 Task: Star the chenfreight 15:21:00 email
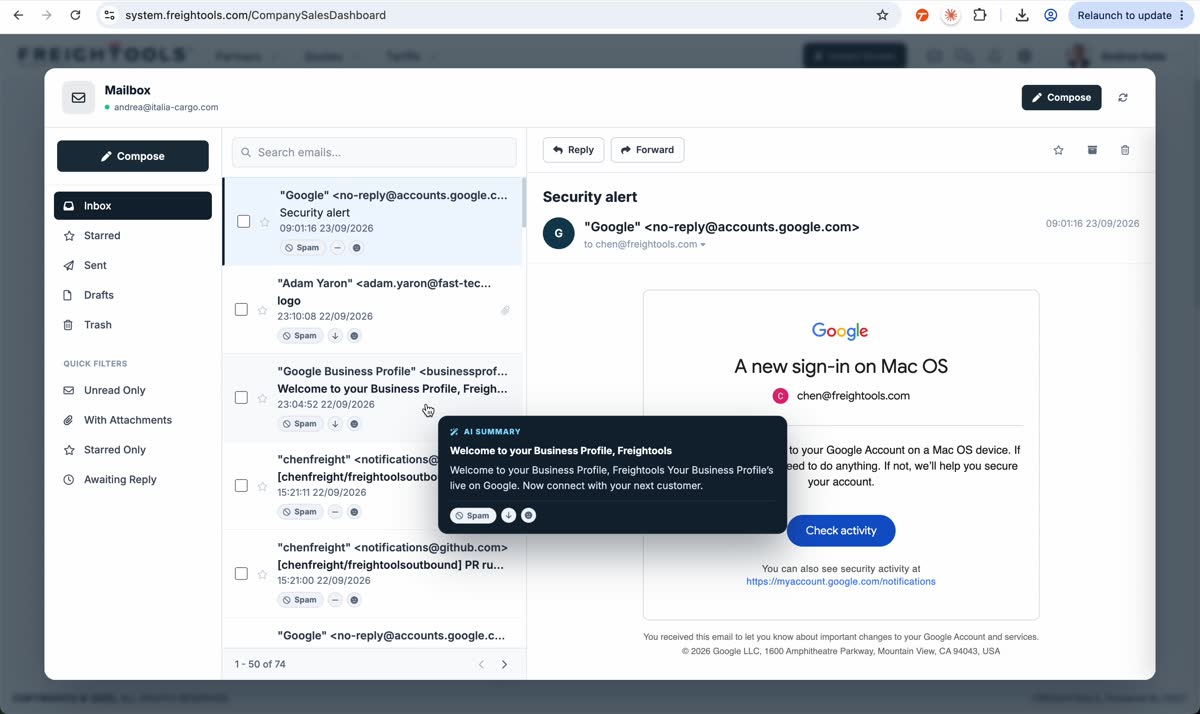(x=262, y=574)
